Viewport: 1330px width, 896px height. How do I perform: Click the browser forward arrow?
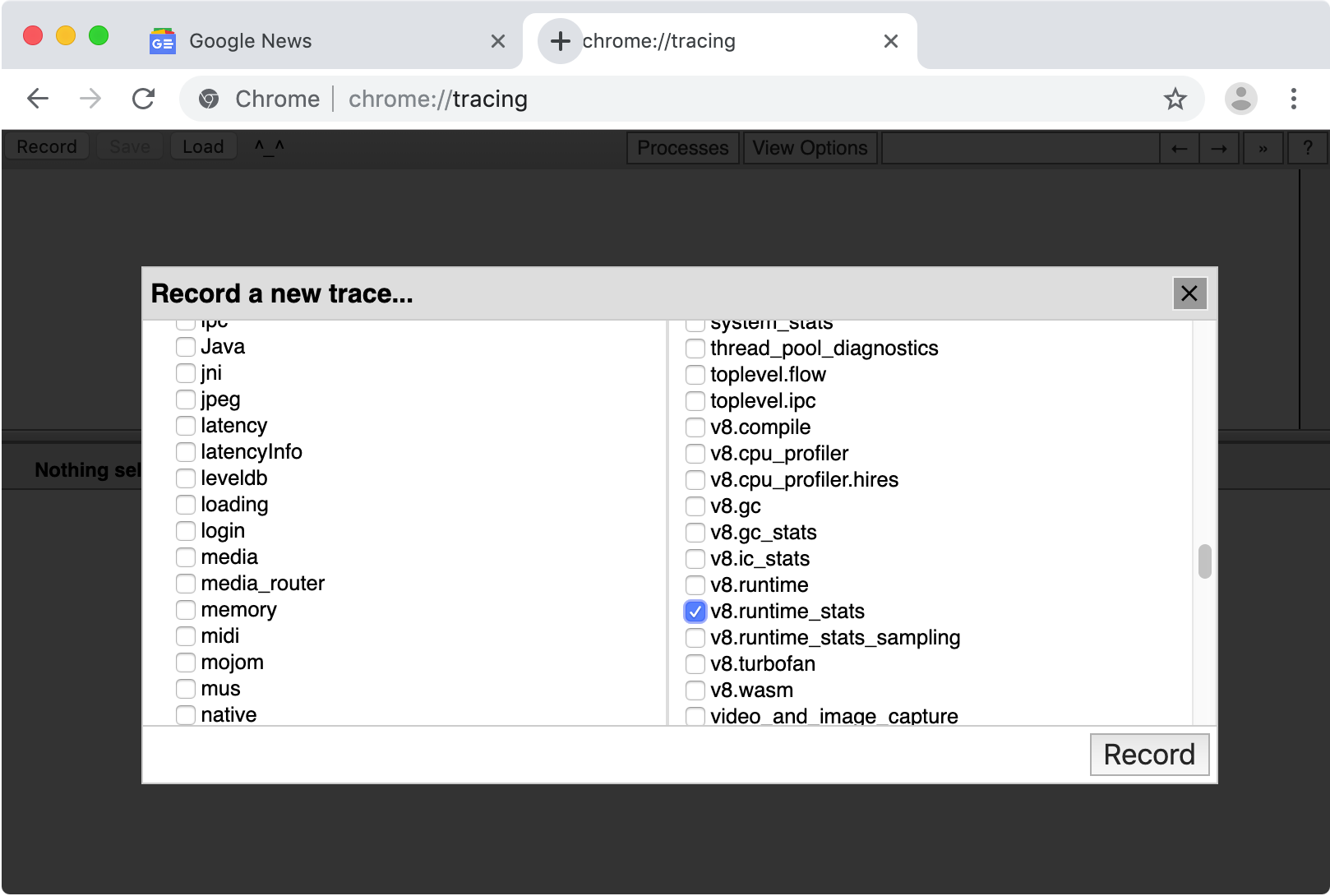tap(90, 99)
